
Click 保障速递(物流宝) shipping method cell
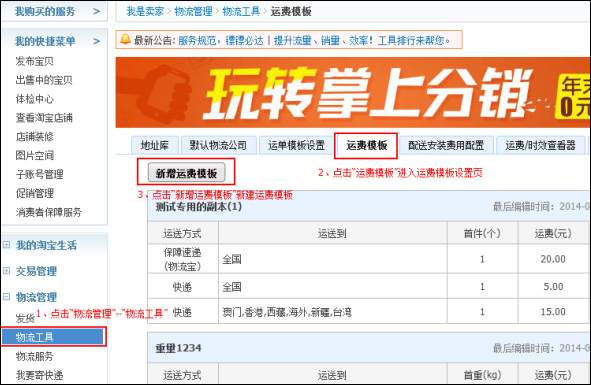(x=182, y=259)
